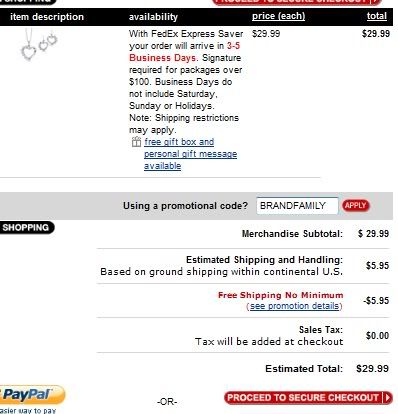
Task: Click the 3-5 Business Days text
Action: 184,52
